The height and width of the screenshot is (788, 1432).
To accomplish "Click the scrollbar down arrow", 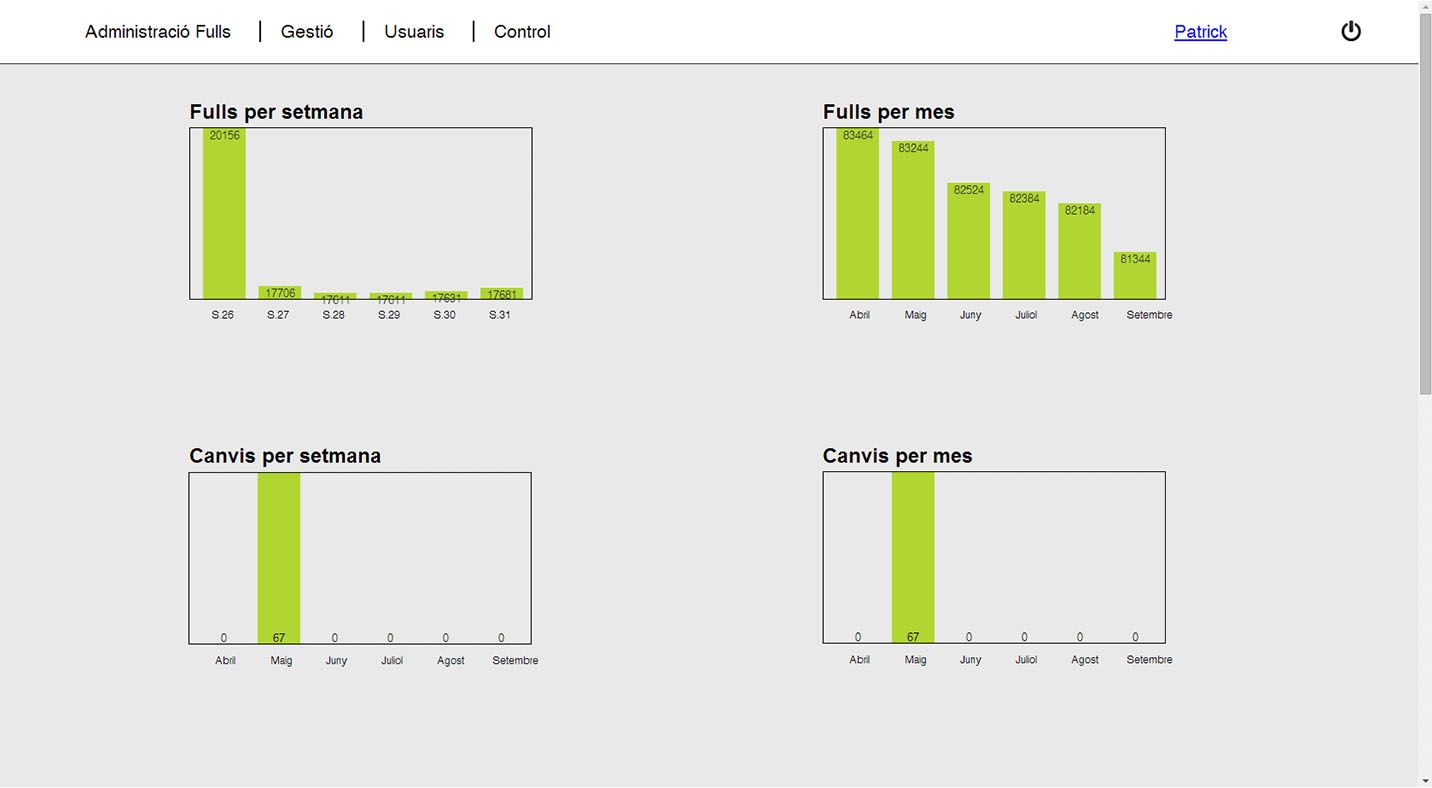I will (x=1425, y=780).
